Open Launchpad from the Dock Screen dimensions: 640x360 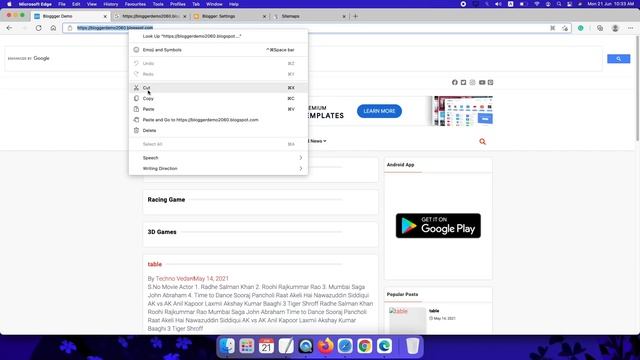coord(247,346)
